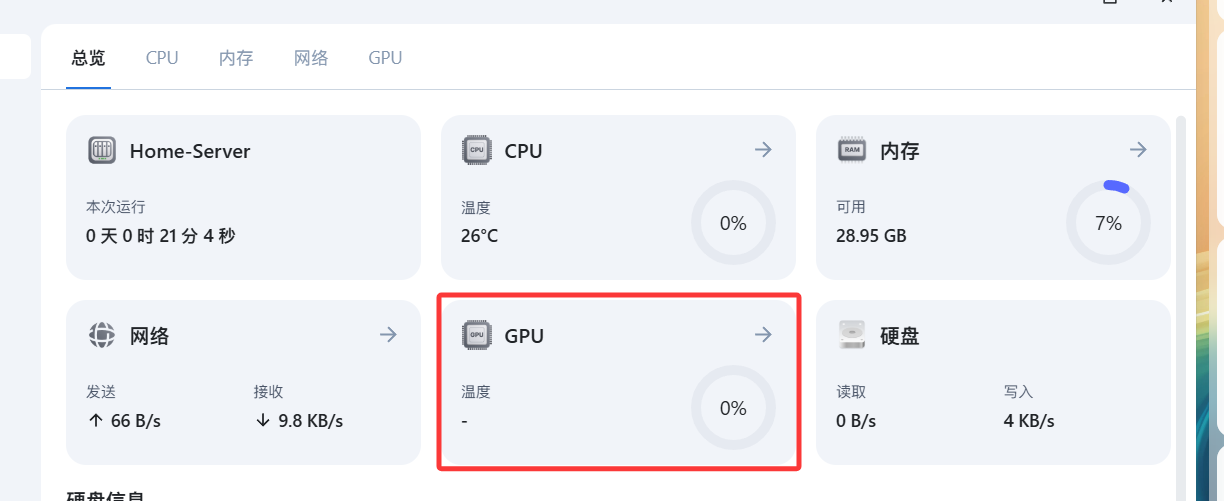Click the network globe icon
This screenshot has width=1224, height=501.
(102, 335)
